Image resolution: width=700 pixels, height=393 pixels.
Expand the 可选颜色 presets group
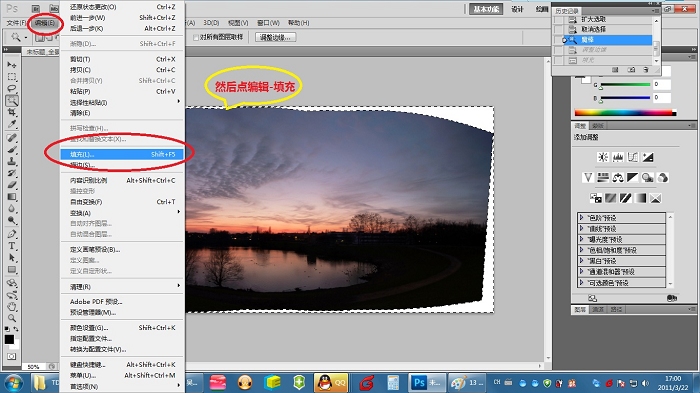(x=581, y=282)
